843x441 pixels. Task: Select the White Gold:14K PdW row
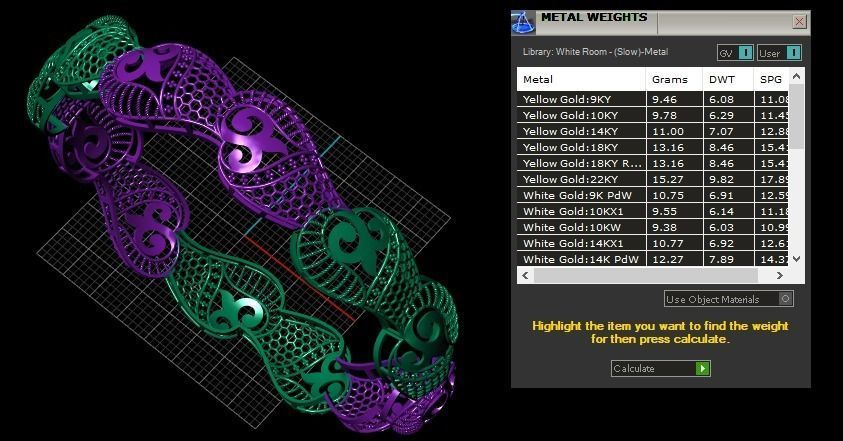653,259
